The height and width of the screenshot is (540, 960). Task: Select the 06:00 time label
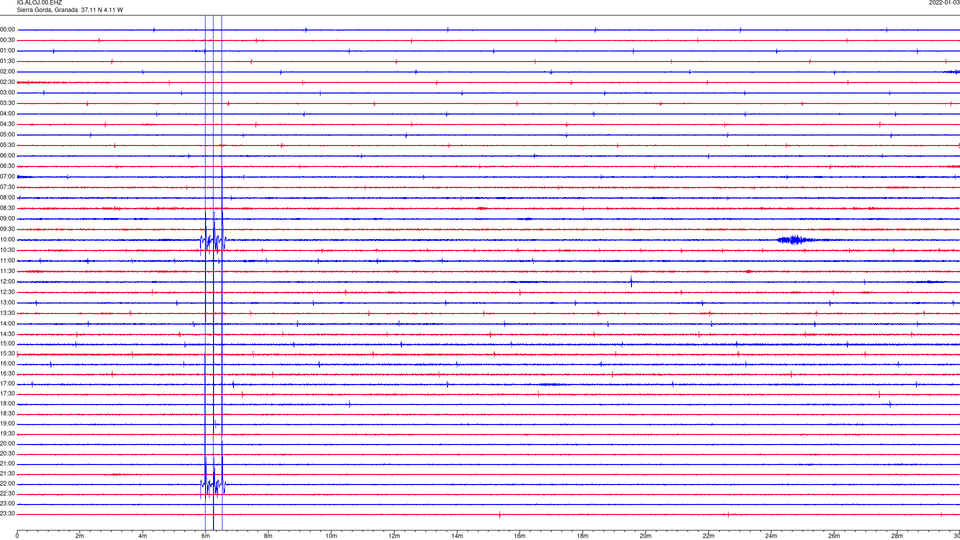(x=8, y=156)
